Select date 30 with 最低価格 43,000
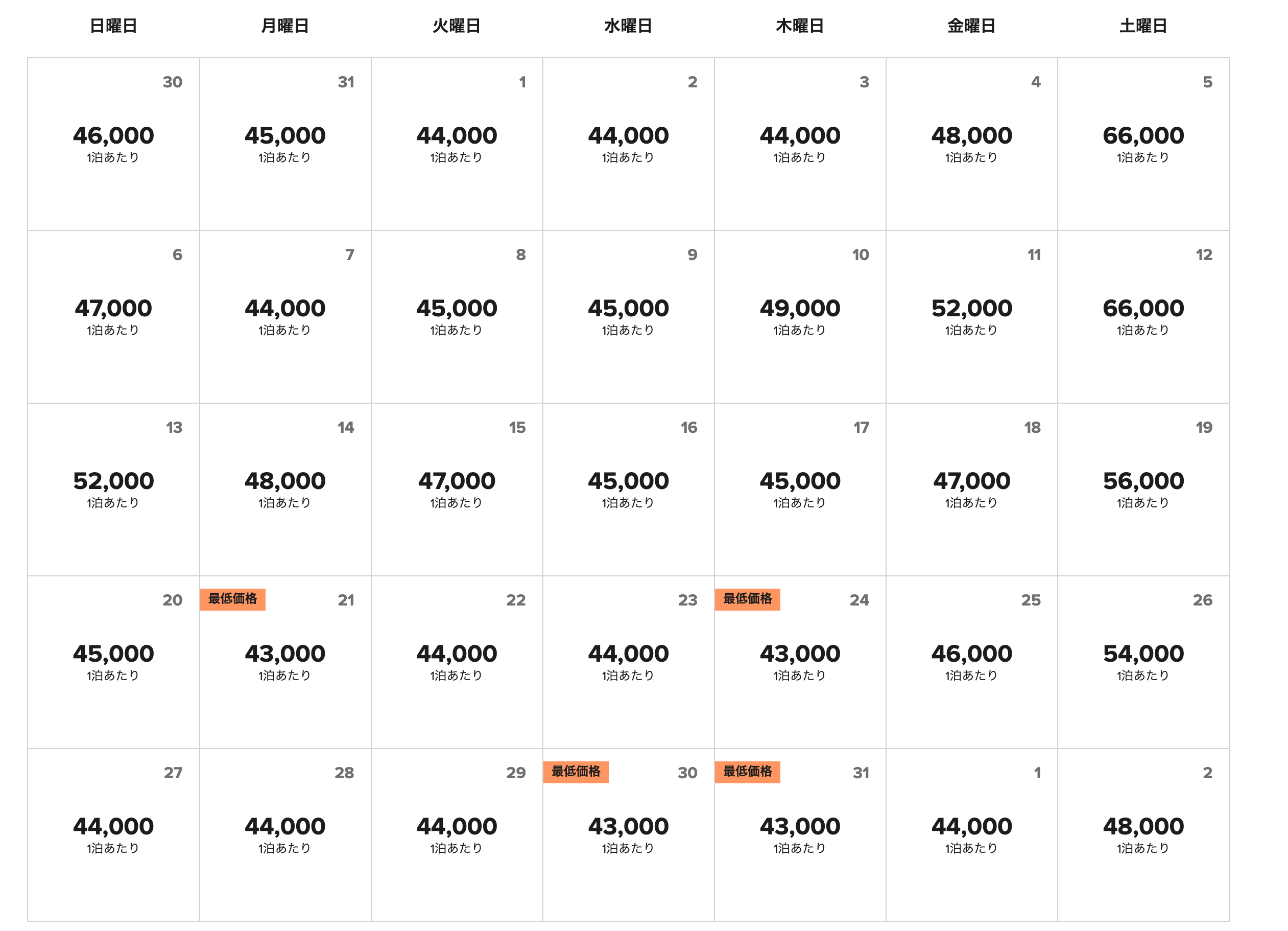The height and width of the screenshot is (931, 1288). click(629, 835)
